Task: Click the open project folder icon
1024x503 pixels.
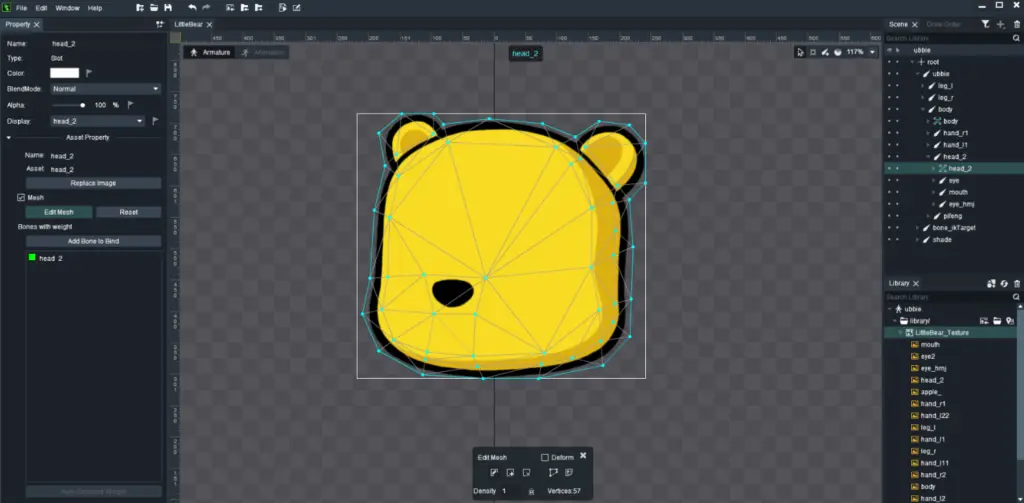Action: [x=154, y=8]
